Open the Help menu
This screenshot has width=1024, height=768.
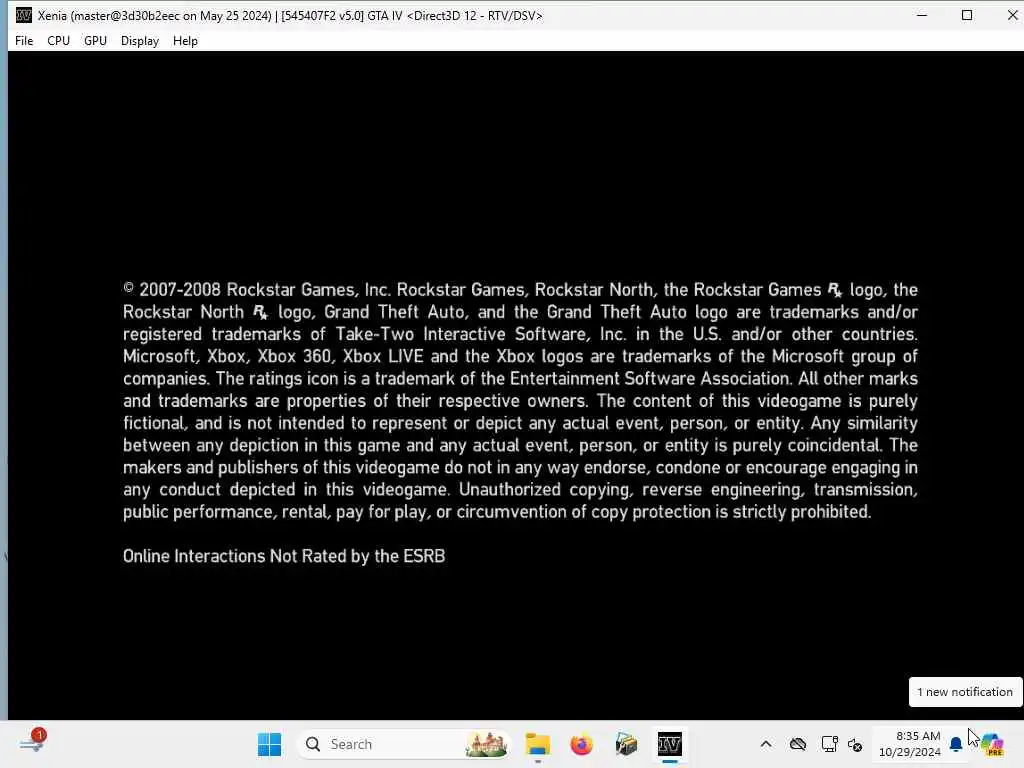click(185, 40)
